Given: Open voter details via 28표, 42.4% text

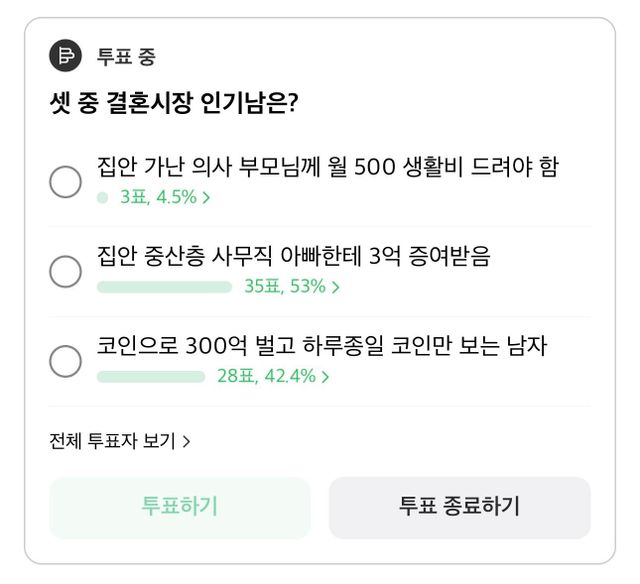Looking at the screenshot, I should pos(266,377).
